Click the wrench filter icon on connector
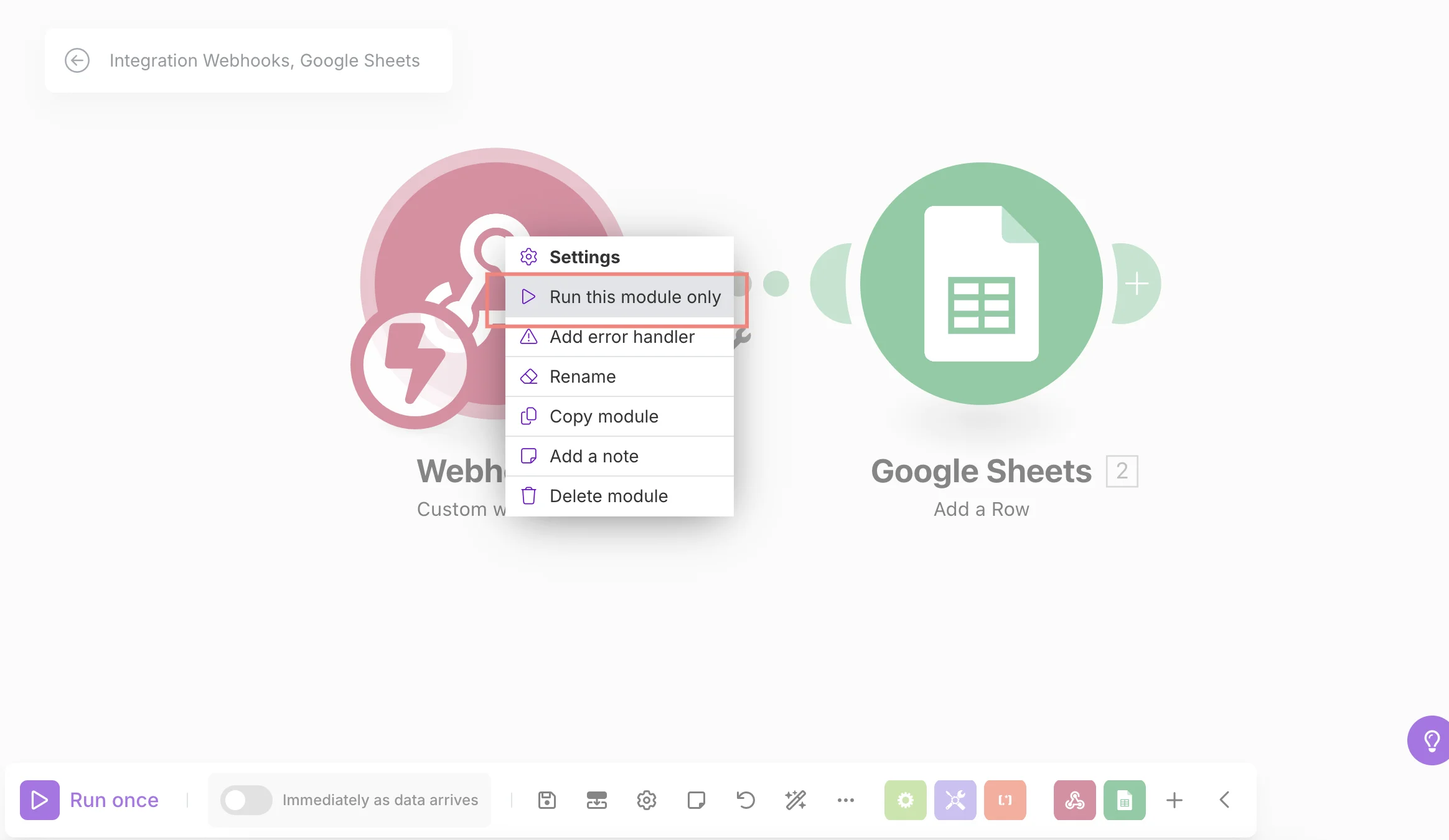The height and width of the screenshot is (840, 1449). pos(743,338)
